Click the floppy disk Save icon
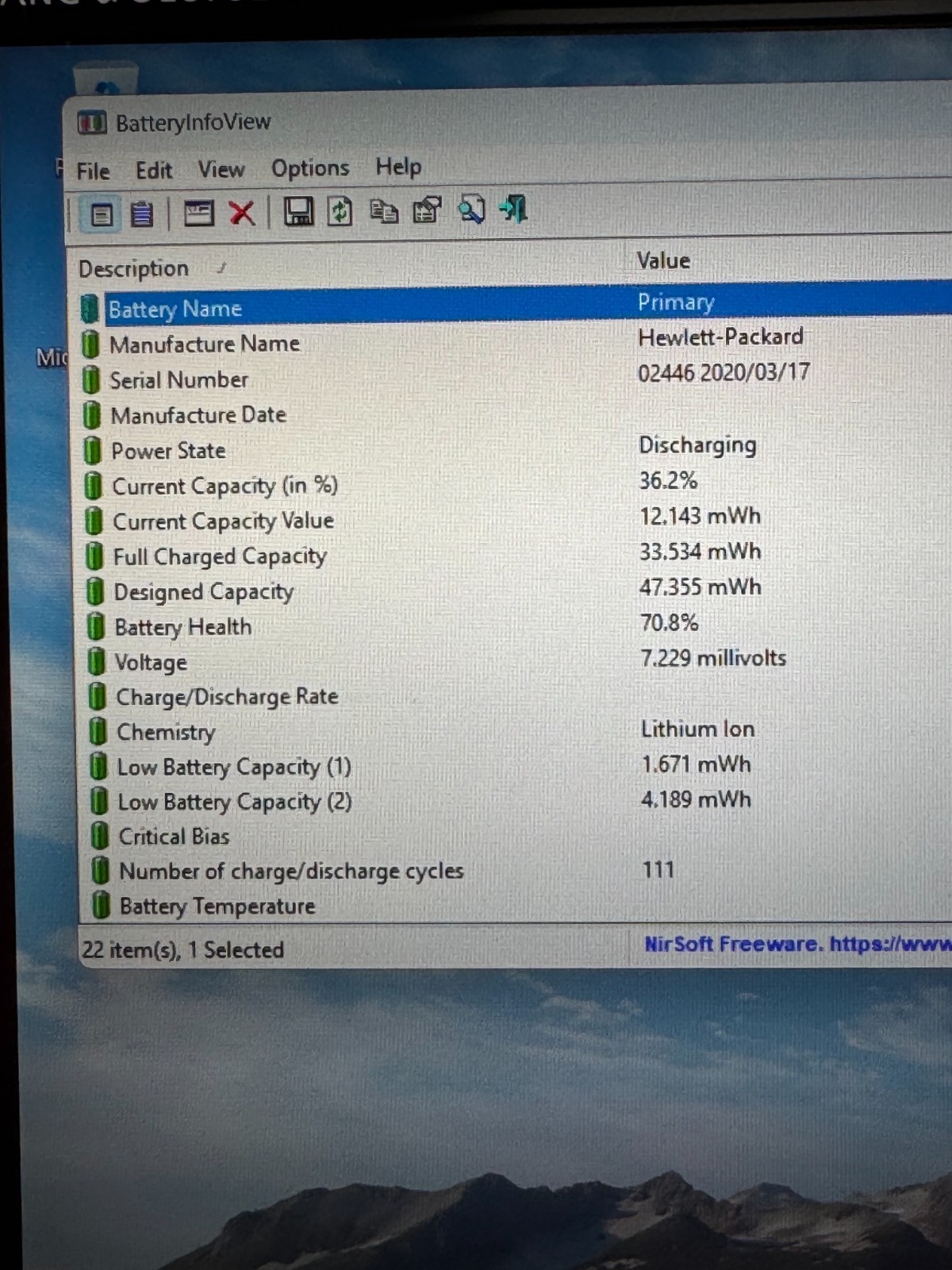The image size is (952, 1270). click(298, 212)
